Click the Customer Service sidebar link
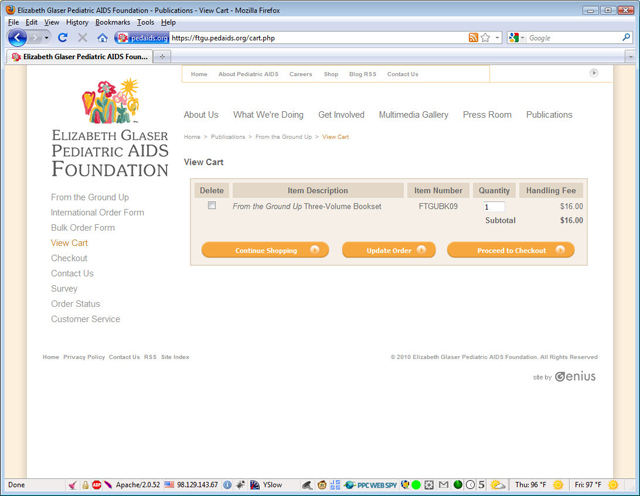640x496 pixels. click(85, 319)
